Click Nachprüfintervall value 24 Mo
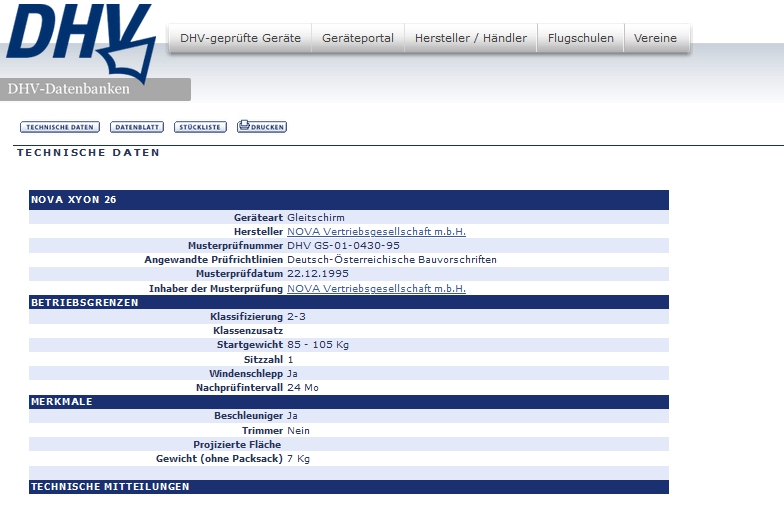This screenshot has height=530, width=784. point(303,388)
